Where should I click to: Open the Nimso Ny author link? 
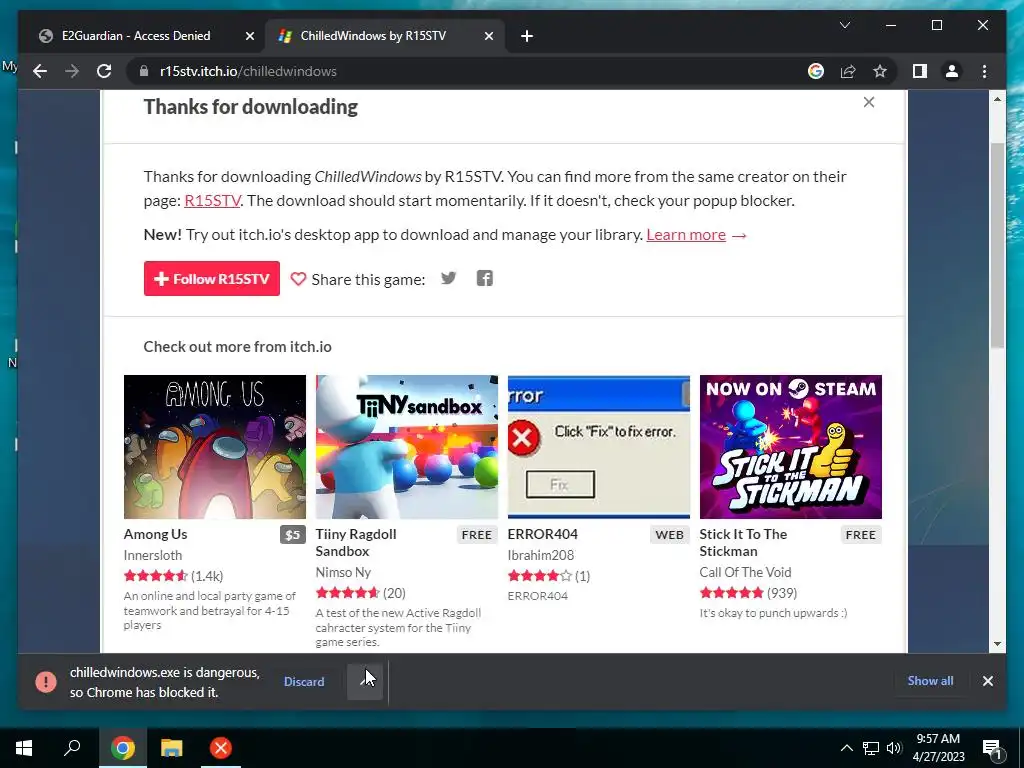(344, 572)
